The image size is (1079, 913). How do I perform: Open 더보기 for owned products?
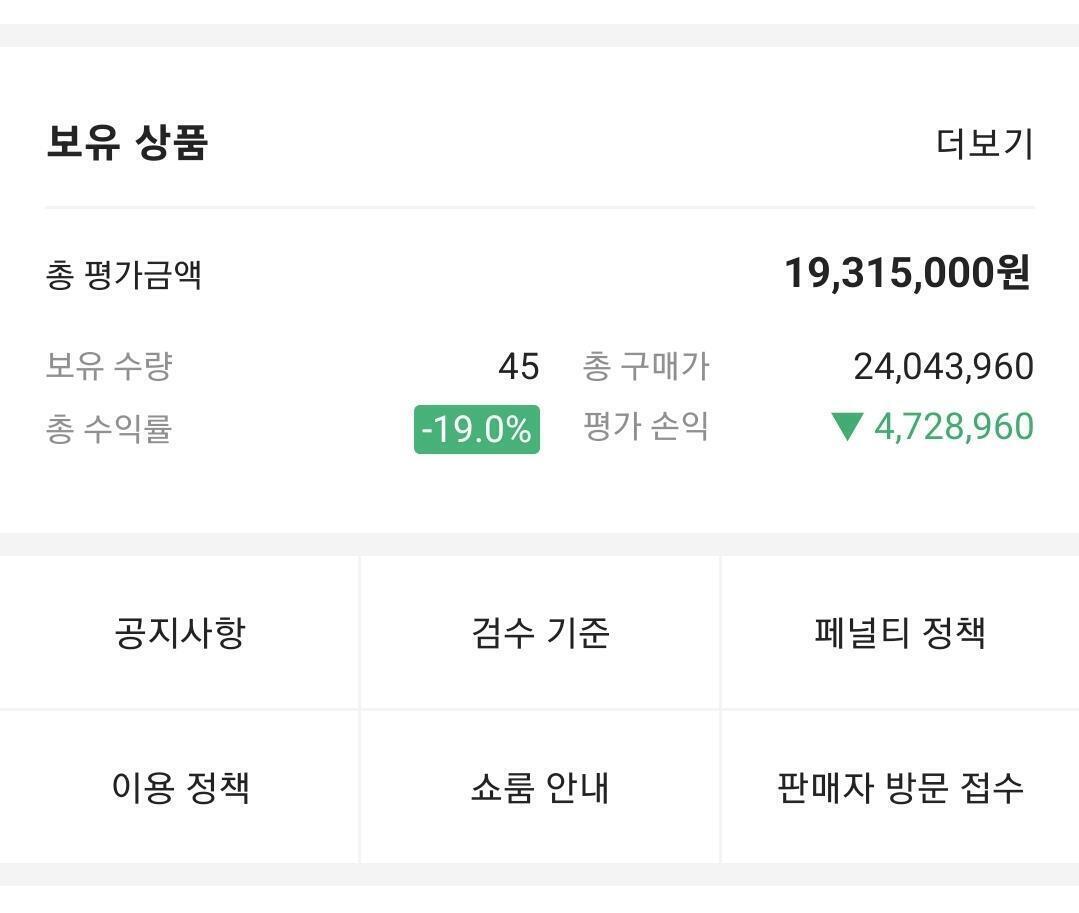(984, 144)
